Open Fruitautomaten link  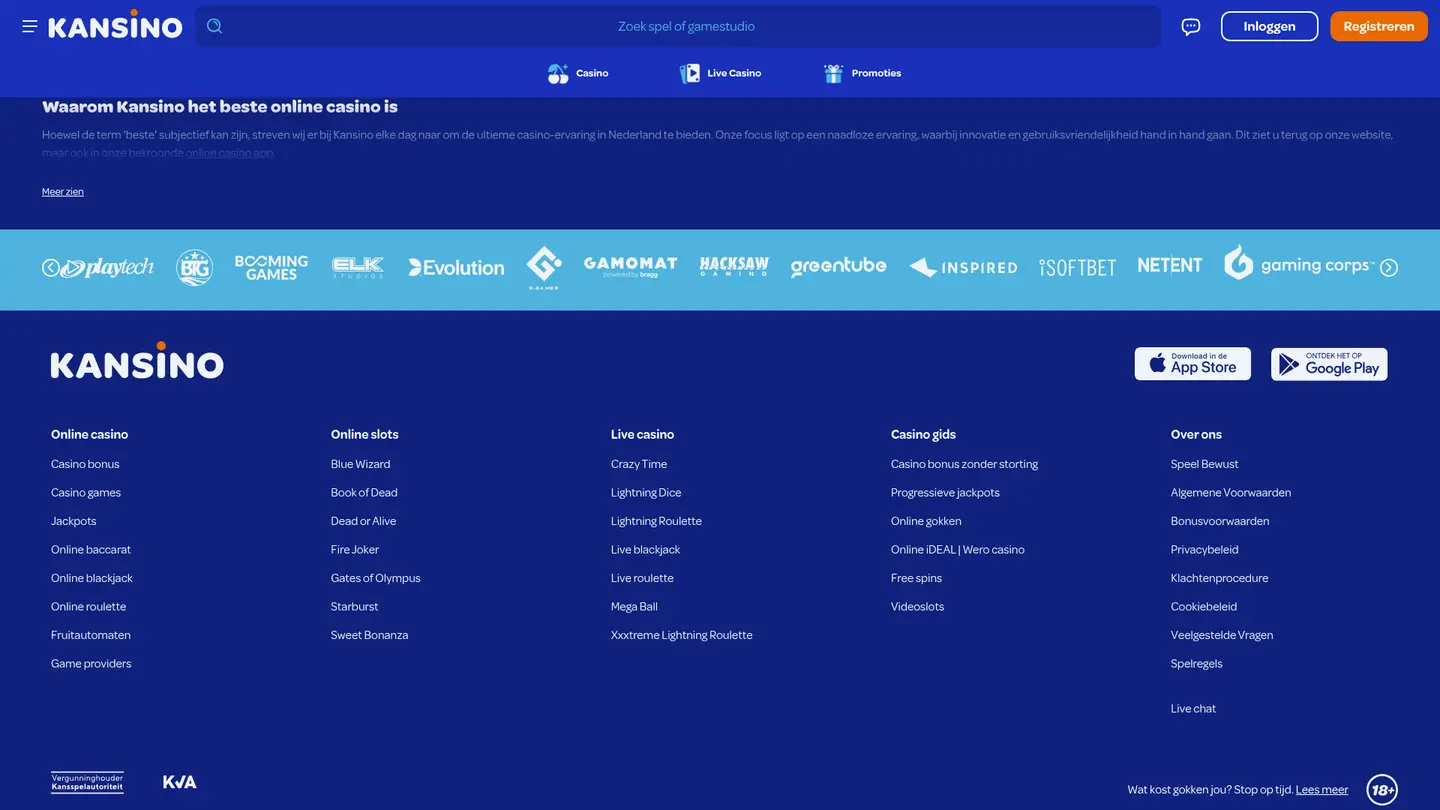(91, 635)
